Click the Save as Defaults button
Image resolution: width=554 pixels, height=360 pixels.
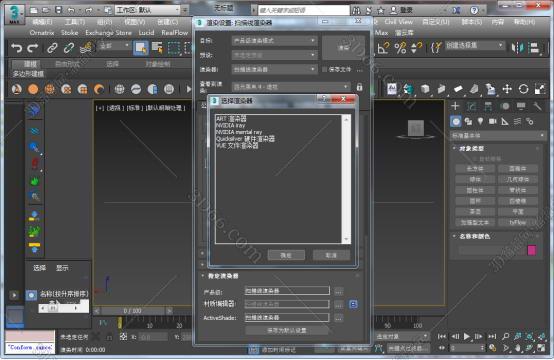point(287,331)
